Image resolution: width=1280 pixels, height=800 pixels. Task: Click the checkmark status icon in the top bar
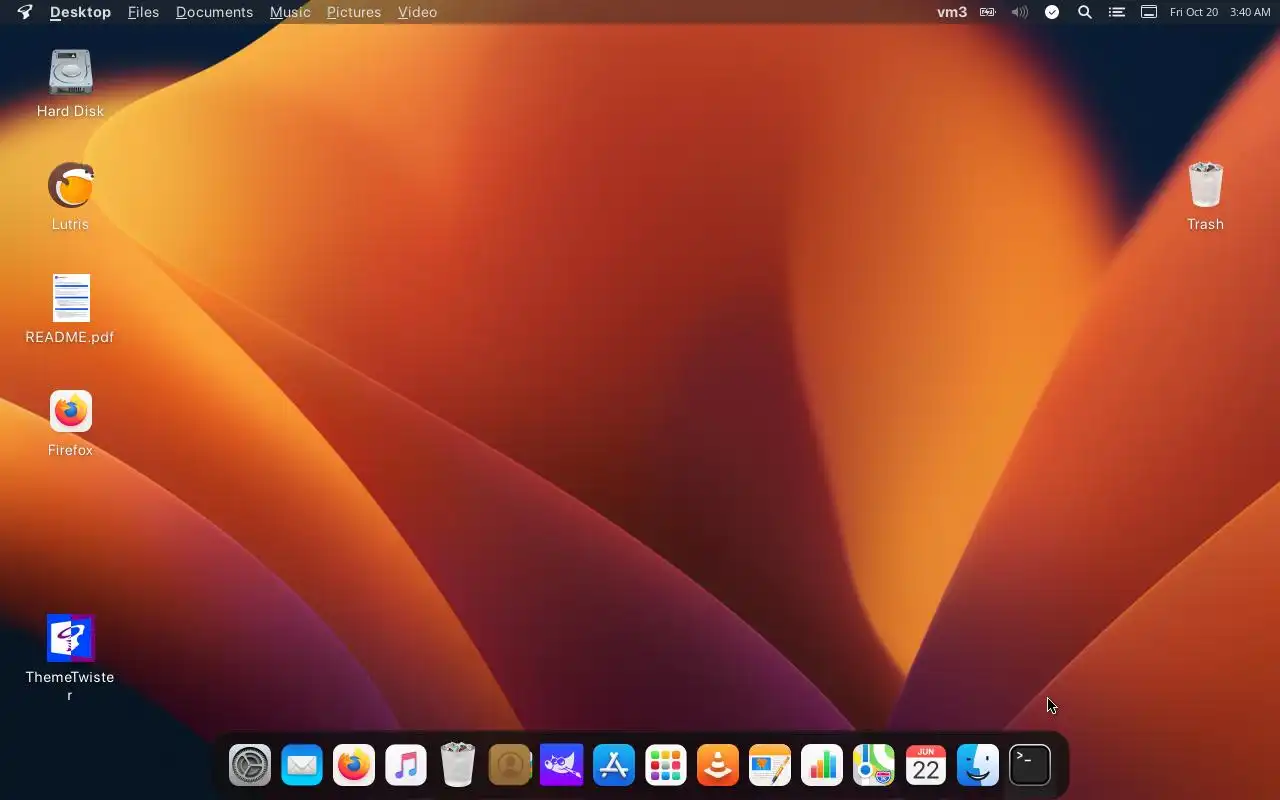pos(1052,12)
